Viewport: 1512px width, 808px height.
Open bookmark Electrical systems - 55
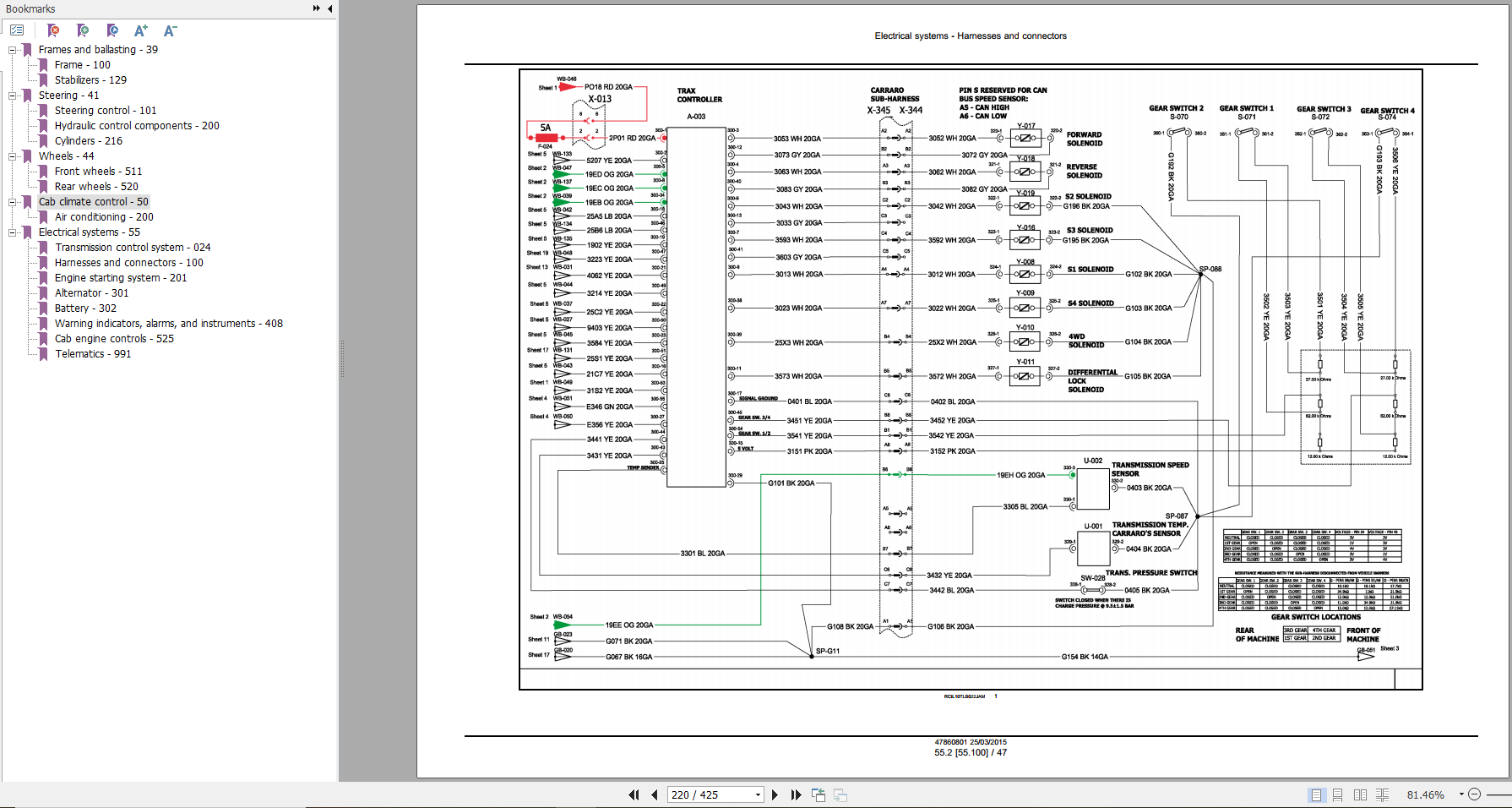(90, 232)
